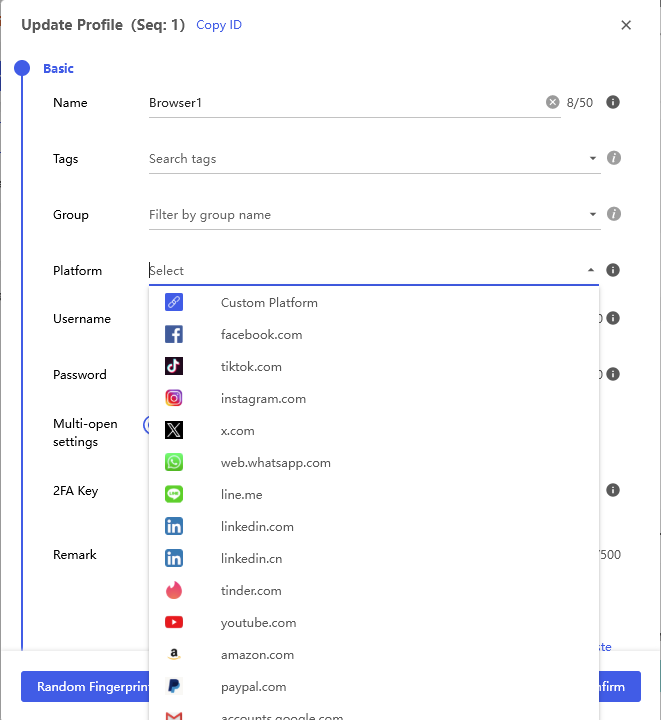Select the Custom Platform chain-link icon

point(174,302)
